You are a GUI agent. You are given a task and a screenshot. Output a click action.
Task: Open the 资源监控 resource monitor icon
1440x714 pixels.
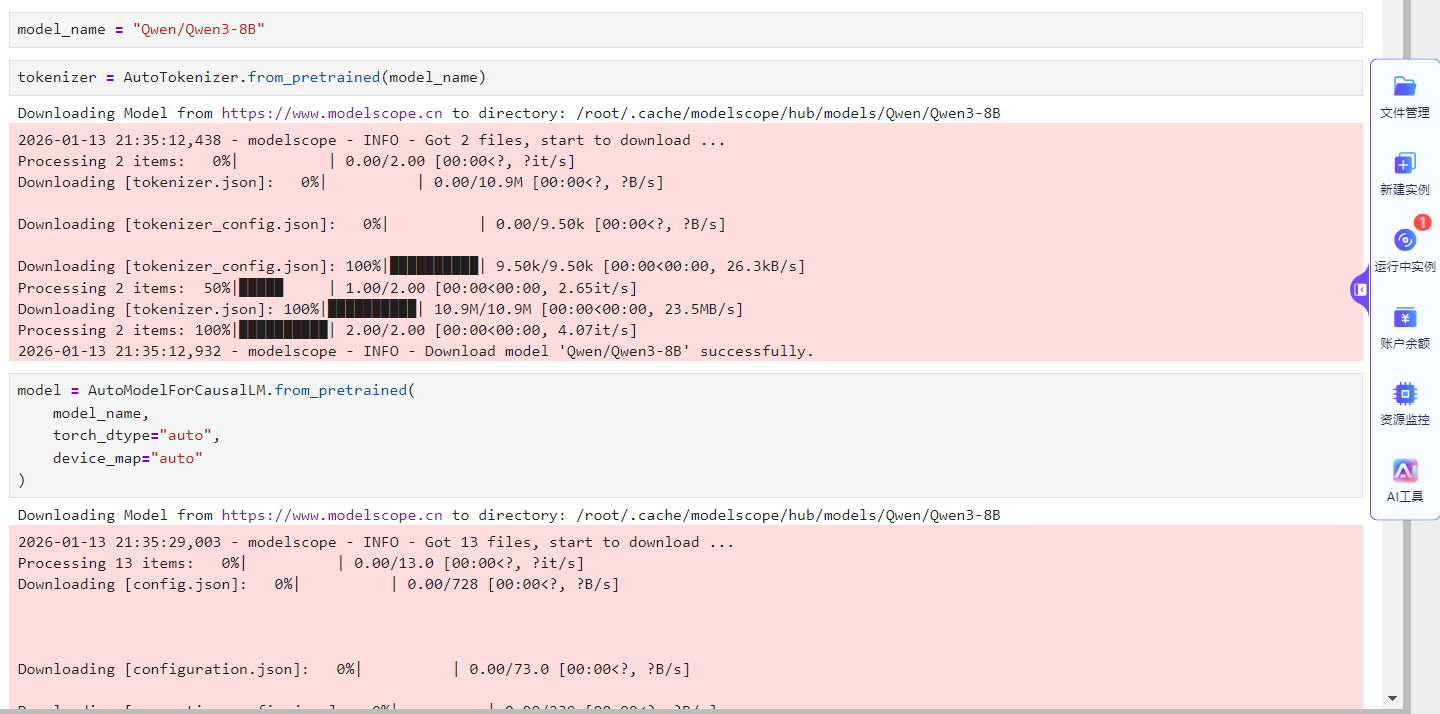(1405, 394)
